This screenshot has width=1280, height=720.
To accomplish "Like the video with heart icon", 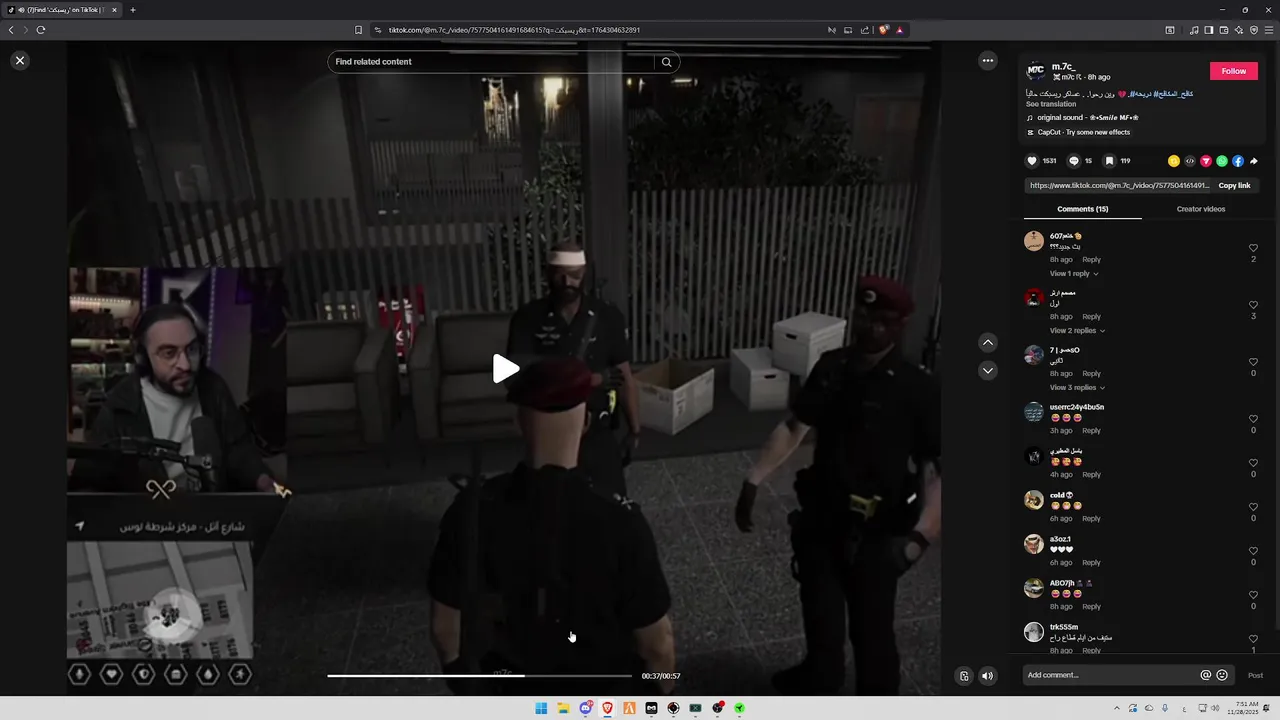I will (1032, 161).
